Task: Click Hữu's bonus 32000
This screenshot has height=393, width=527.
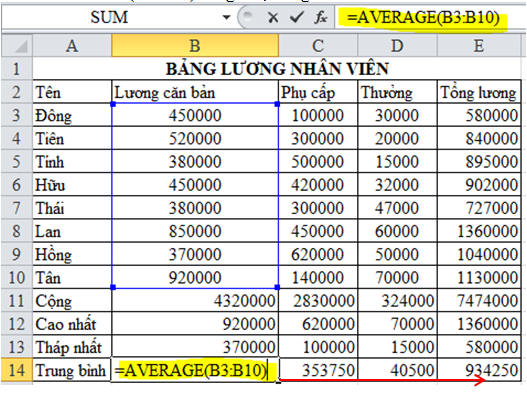Action: click(397, 185)
